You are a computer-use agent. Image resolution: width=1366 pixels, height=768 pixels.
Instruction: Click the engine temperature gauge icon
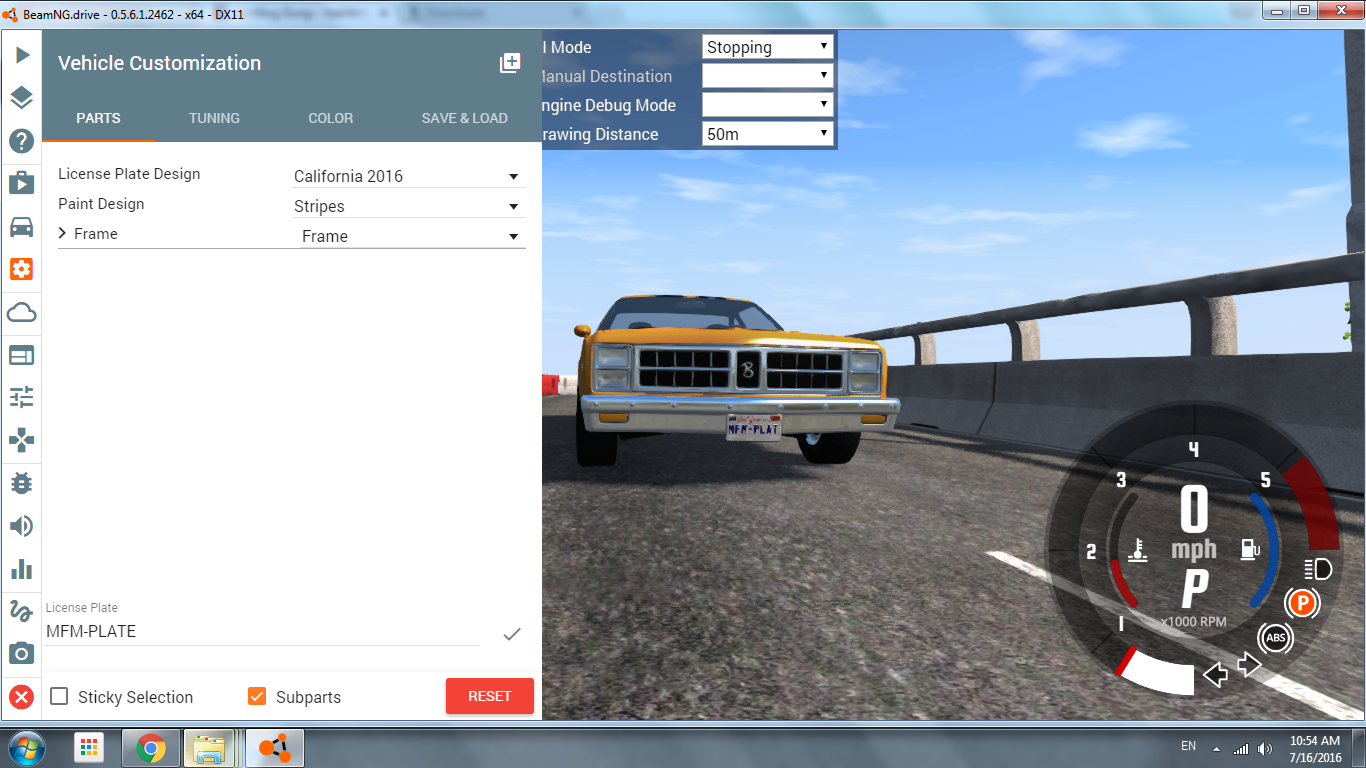1137,550
